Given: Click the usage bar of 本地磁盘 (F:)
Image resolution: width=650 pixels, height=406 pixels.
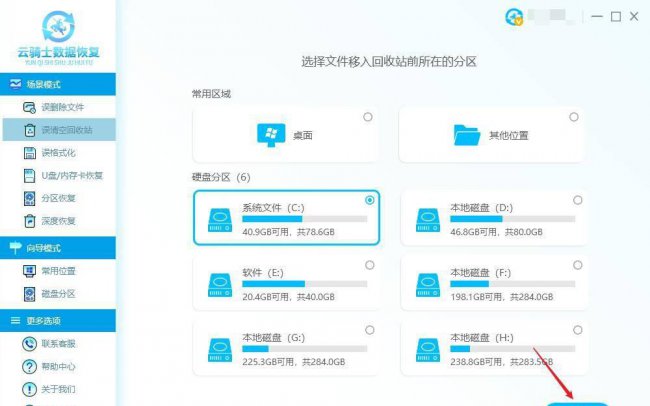Looking at the screenshot, I should [513, 284].
